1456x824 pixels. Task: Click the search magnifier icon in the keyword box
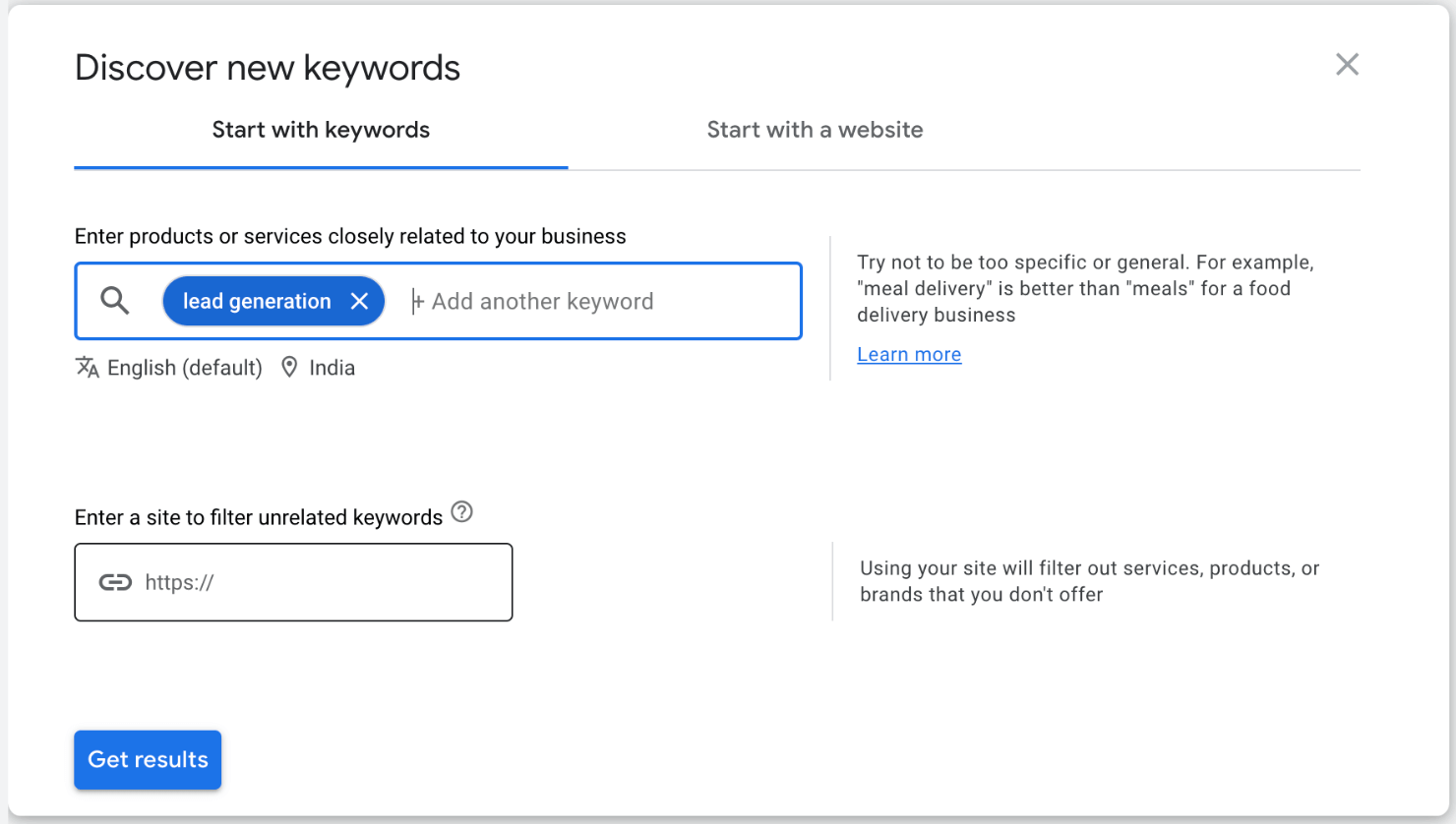click(114, 301)
